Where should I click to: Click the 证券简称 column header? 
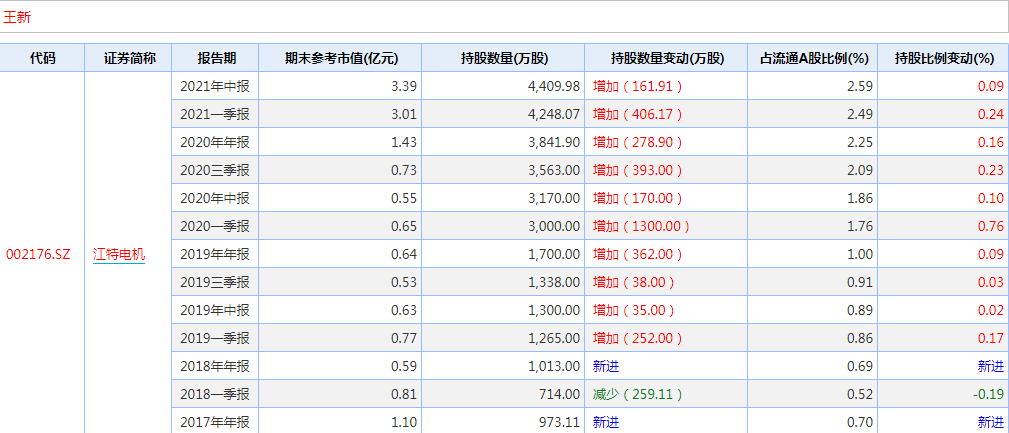tap(129, 58)
